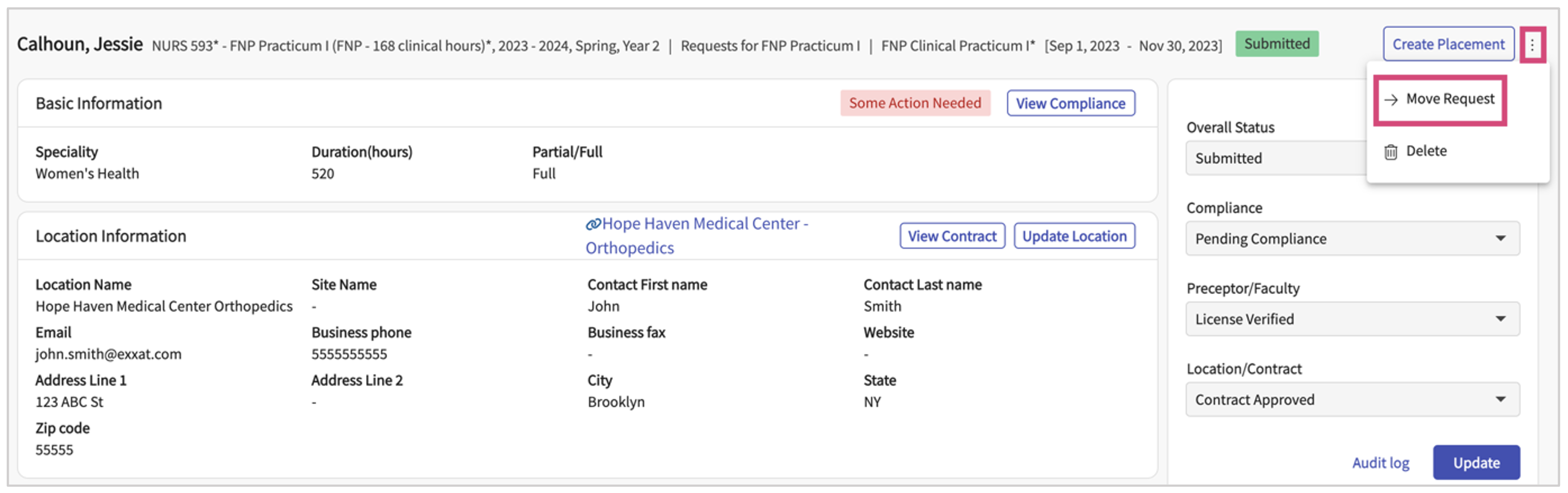Open the Overall Status Submitted dropdown

[1275, 158]
